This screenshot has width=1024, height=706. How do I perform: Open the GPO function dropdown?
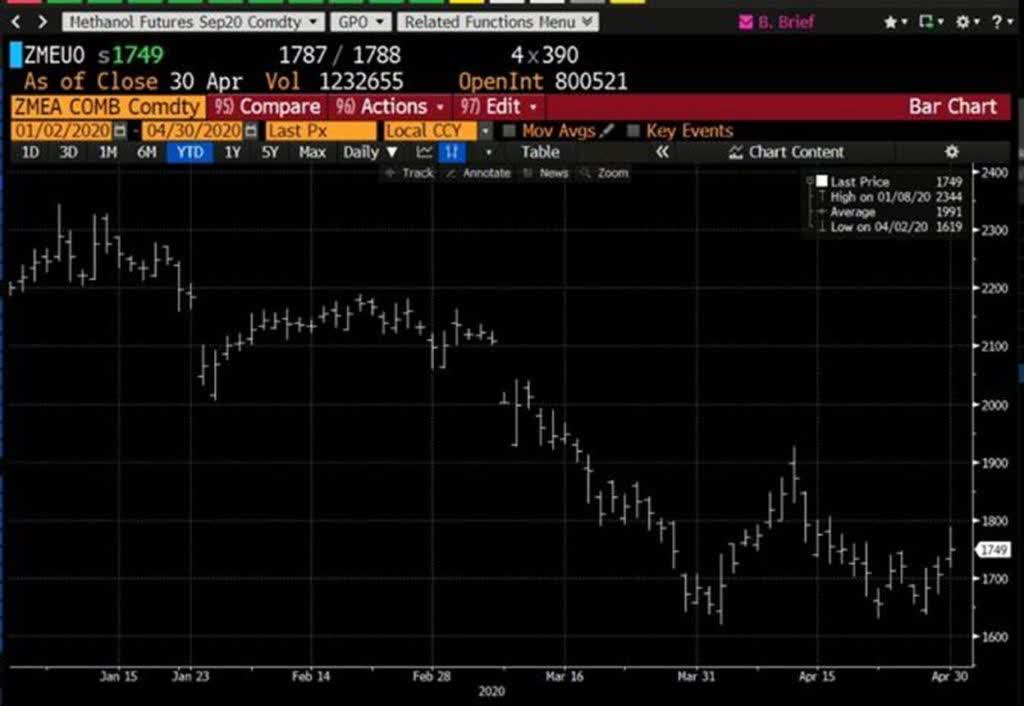tap(361, 22)
